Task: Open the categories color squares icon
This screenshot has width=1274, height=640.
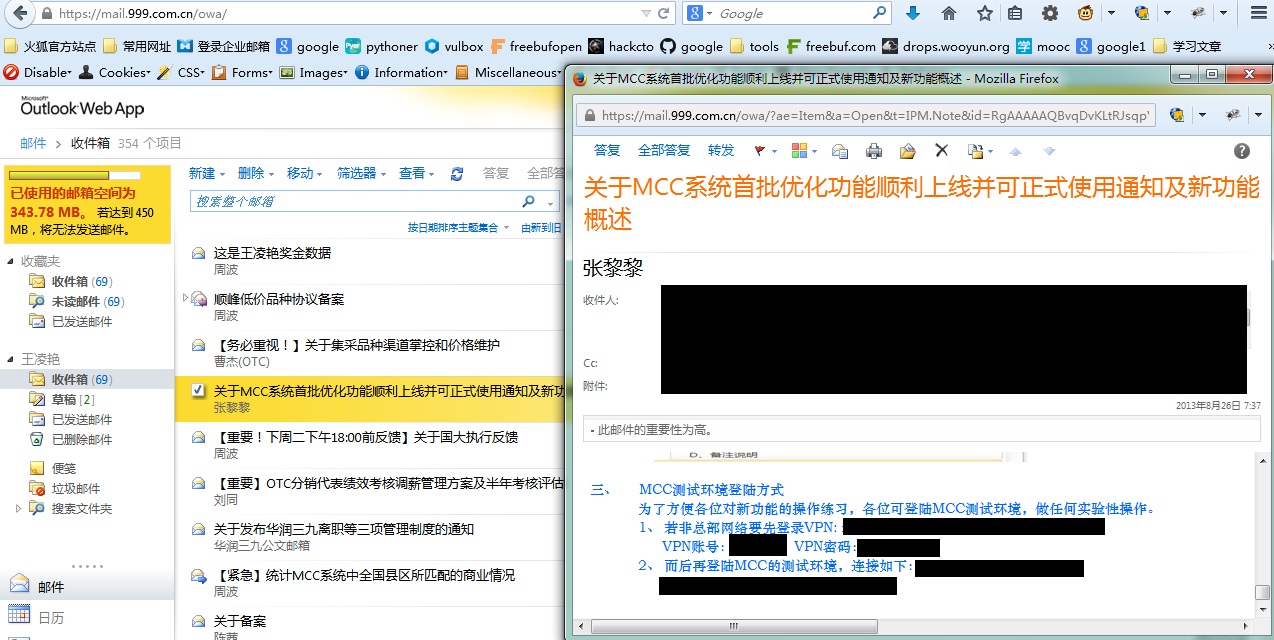Action: pos(798,151)
